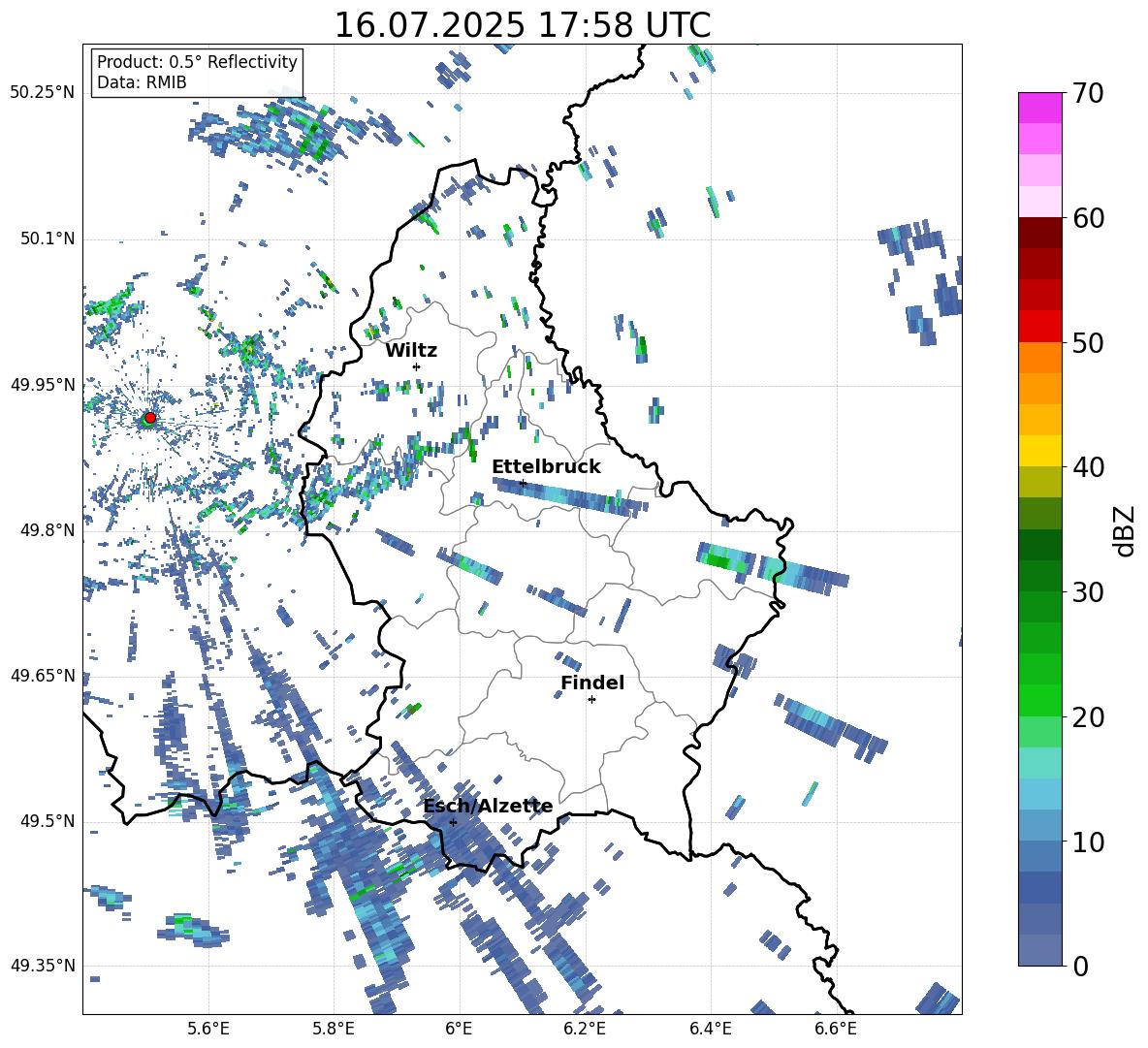Click the bright green colorbar segment above 20
The image size is (1148, 1048).
point(1039,700)
